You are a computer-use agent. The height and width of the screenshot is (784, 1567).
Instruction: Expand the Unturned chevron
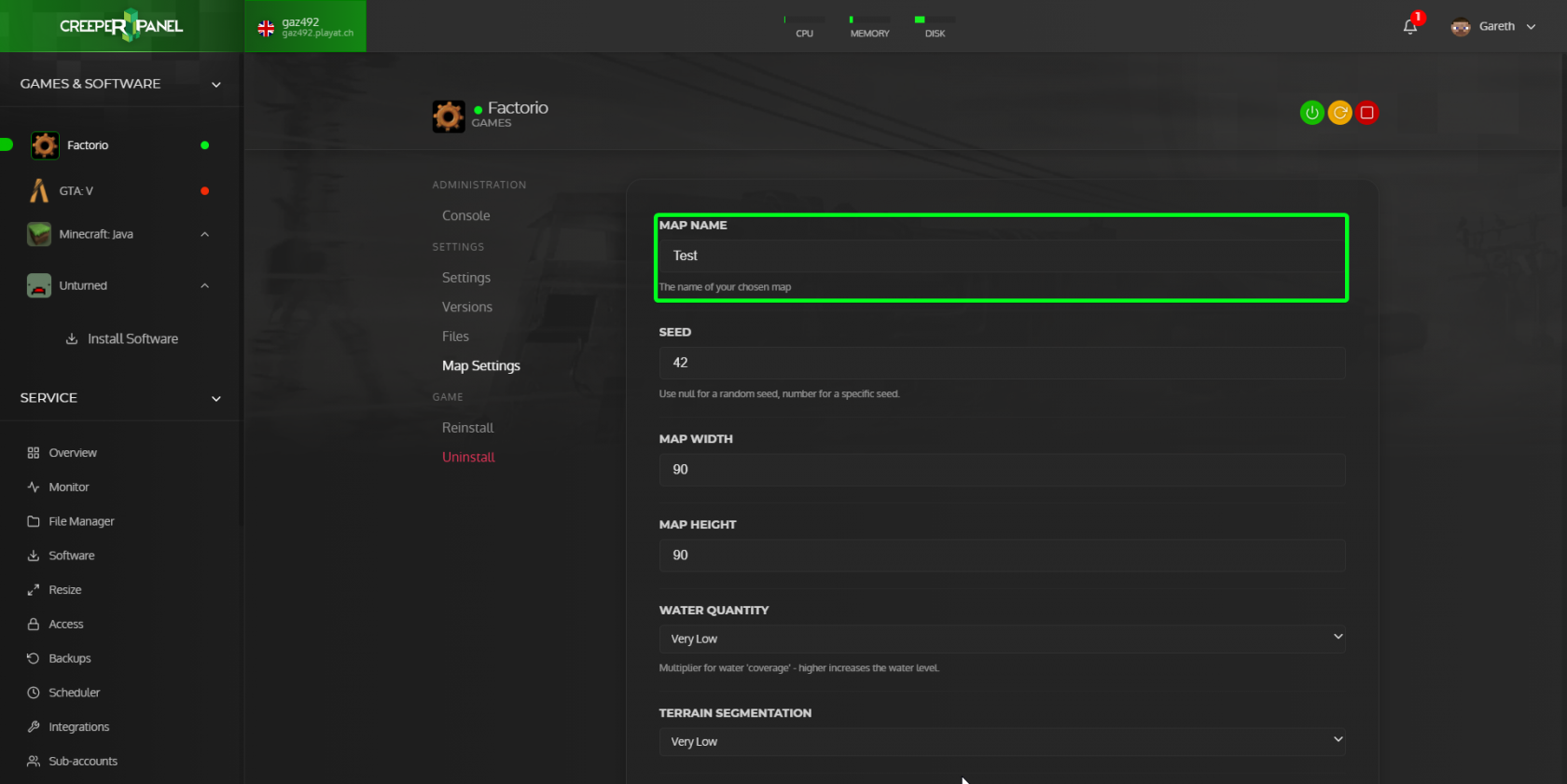205,285
